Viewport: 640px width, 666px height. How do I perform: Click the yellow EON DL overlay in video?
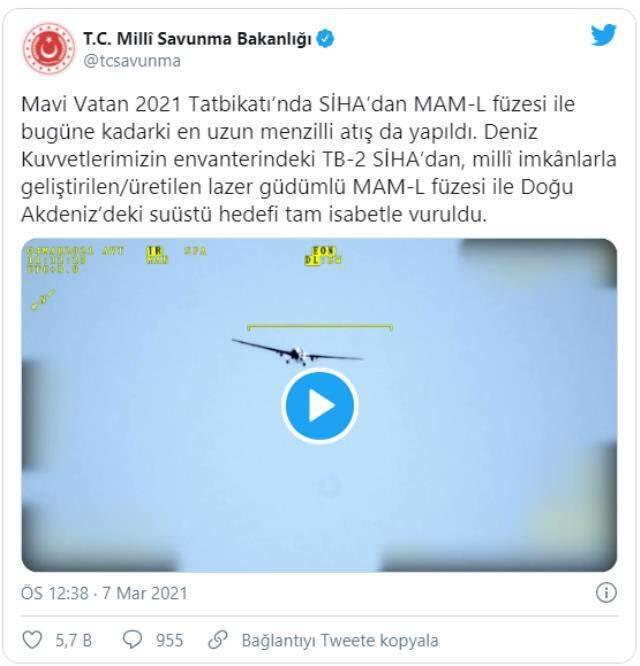[323, 256]
